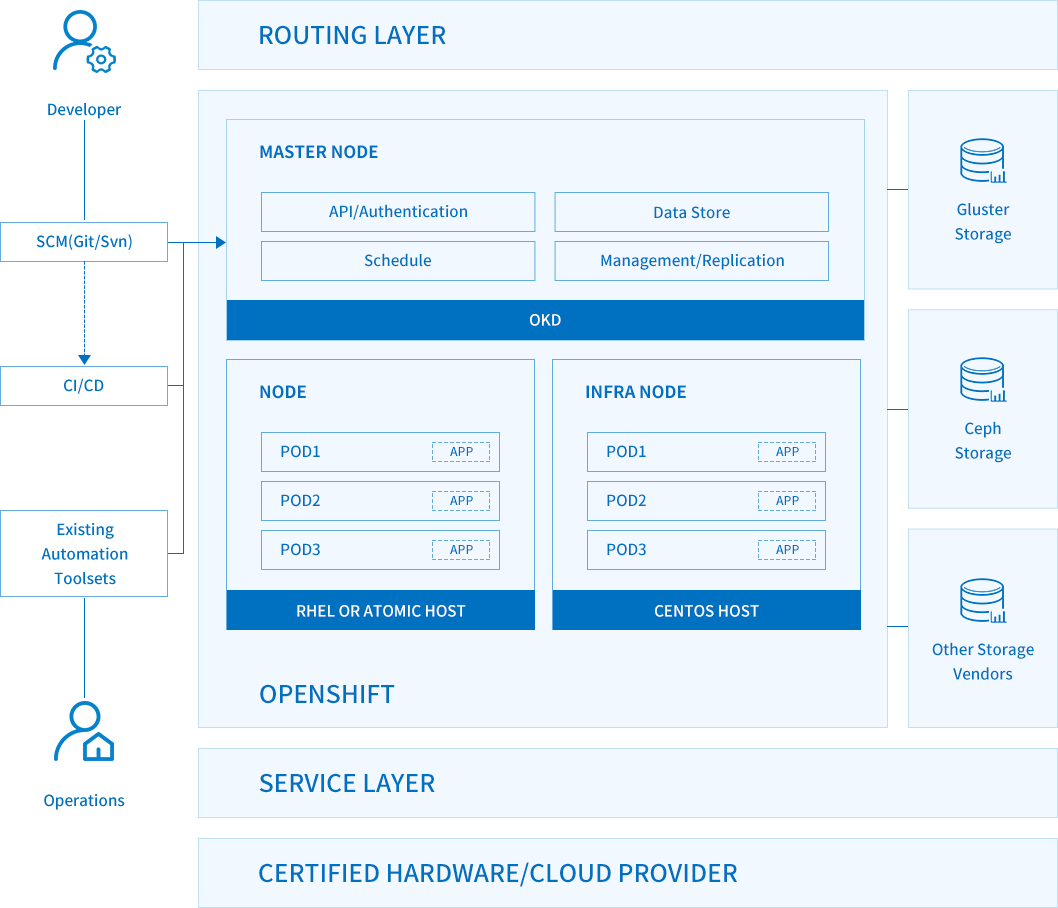The image size is (1058, 908).
Task: Click the POD3 label under INFRA NODE
Action: [x=626, y=550]
